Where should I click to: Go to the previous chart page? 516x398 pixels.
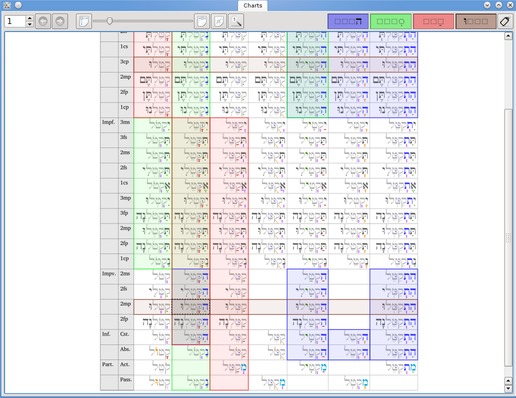(x=43, y=21)
